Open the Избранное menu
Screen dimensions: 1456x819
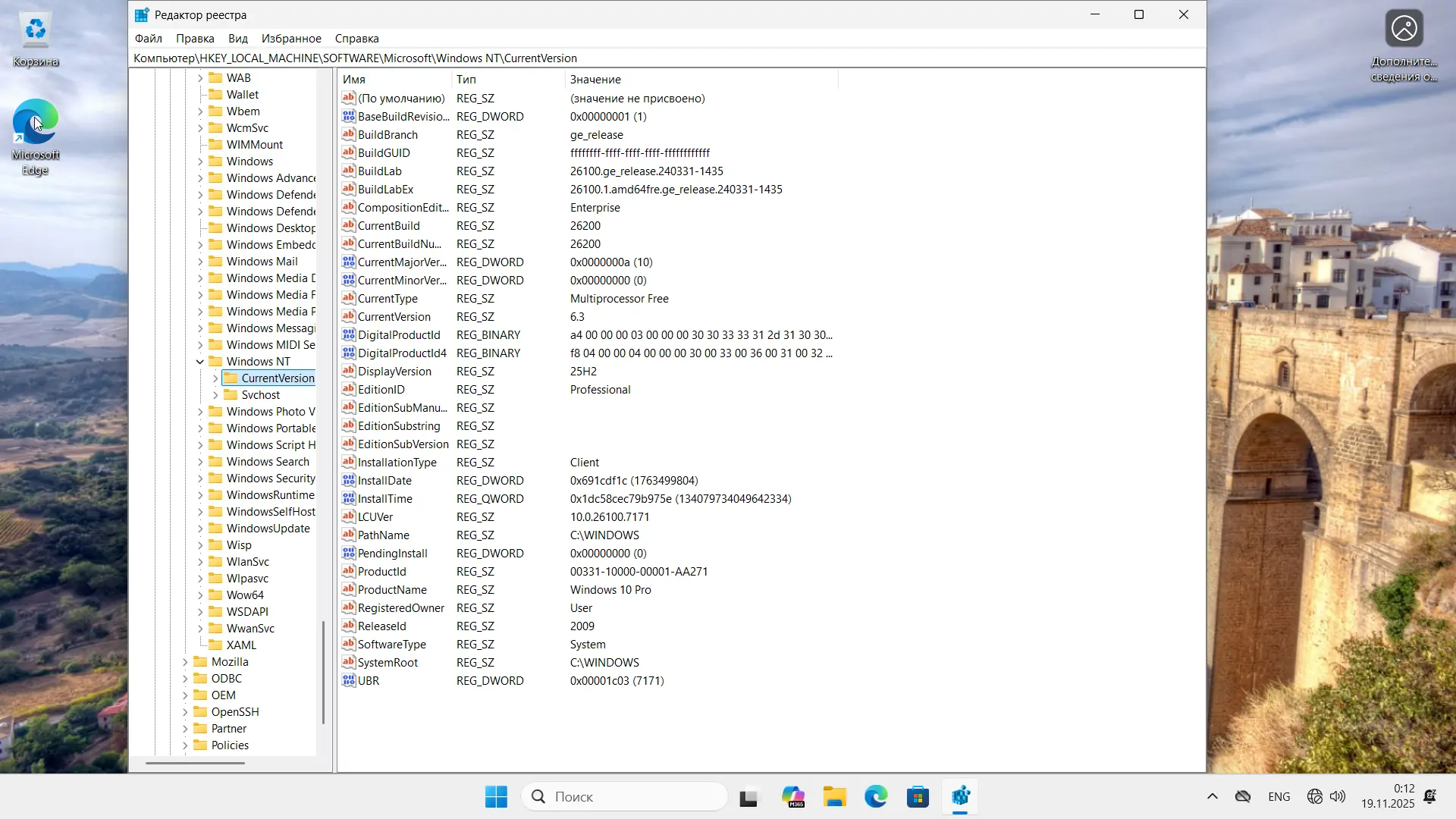[x=291, y=39]
